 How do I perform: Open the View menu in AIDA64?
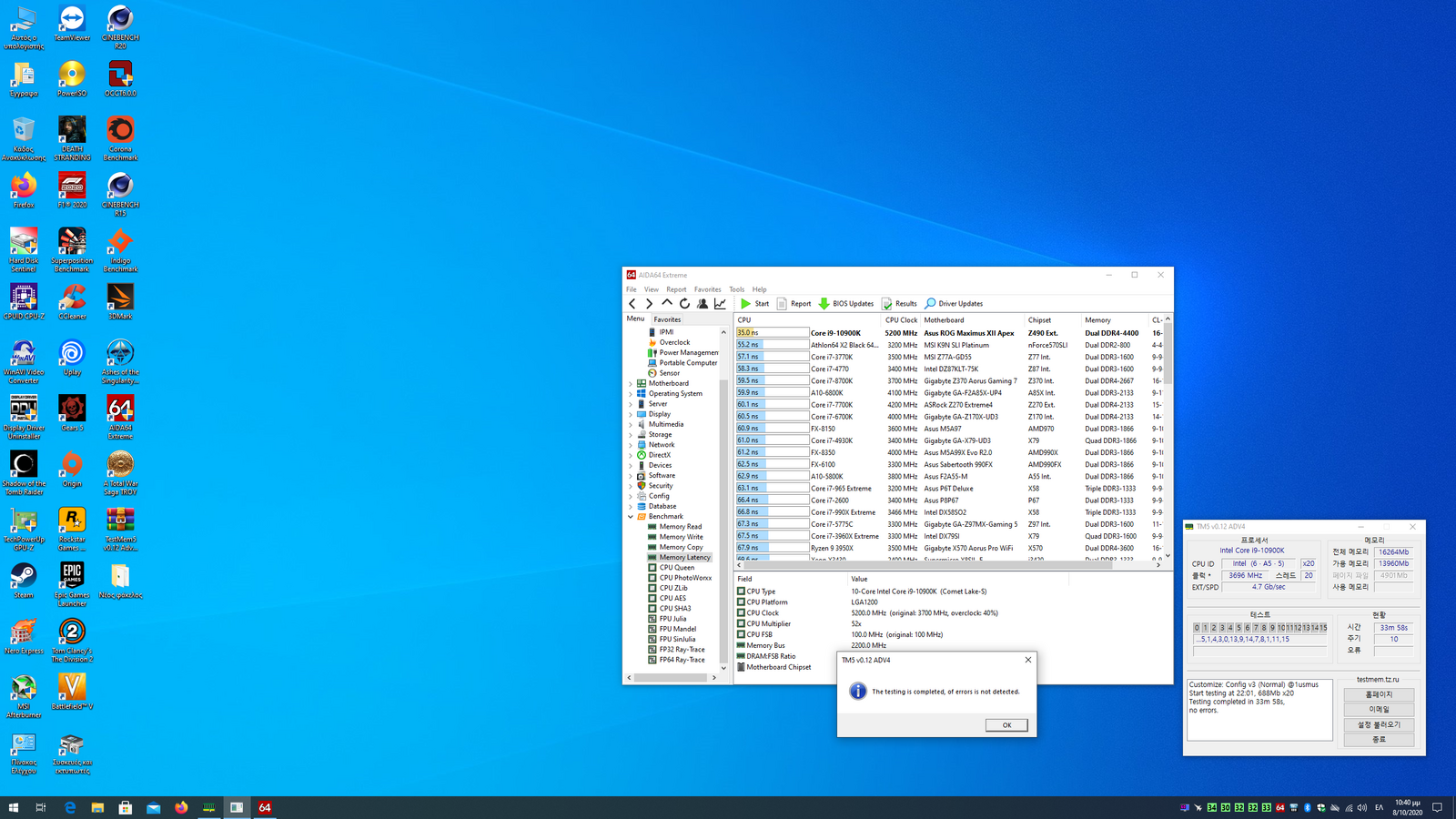pyautogui.click(x=652, y=289)
